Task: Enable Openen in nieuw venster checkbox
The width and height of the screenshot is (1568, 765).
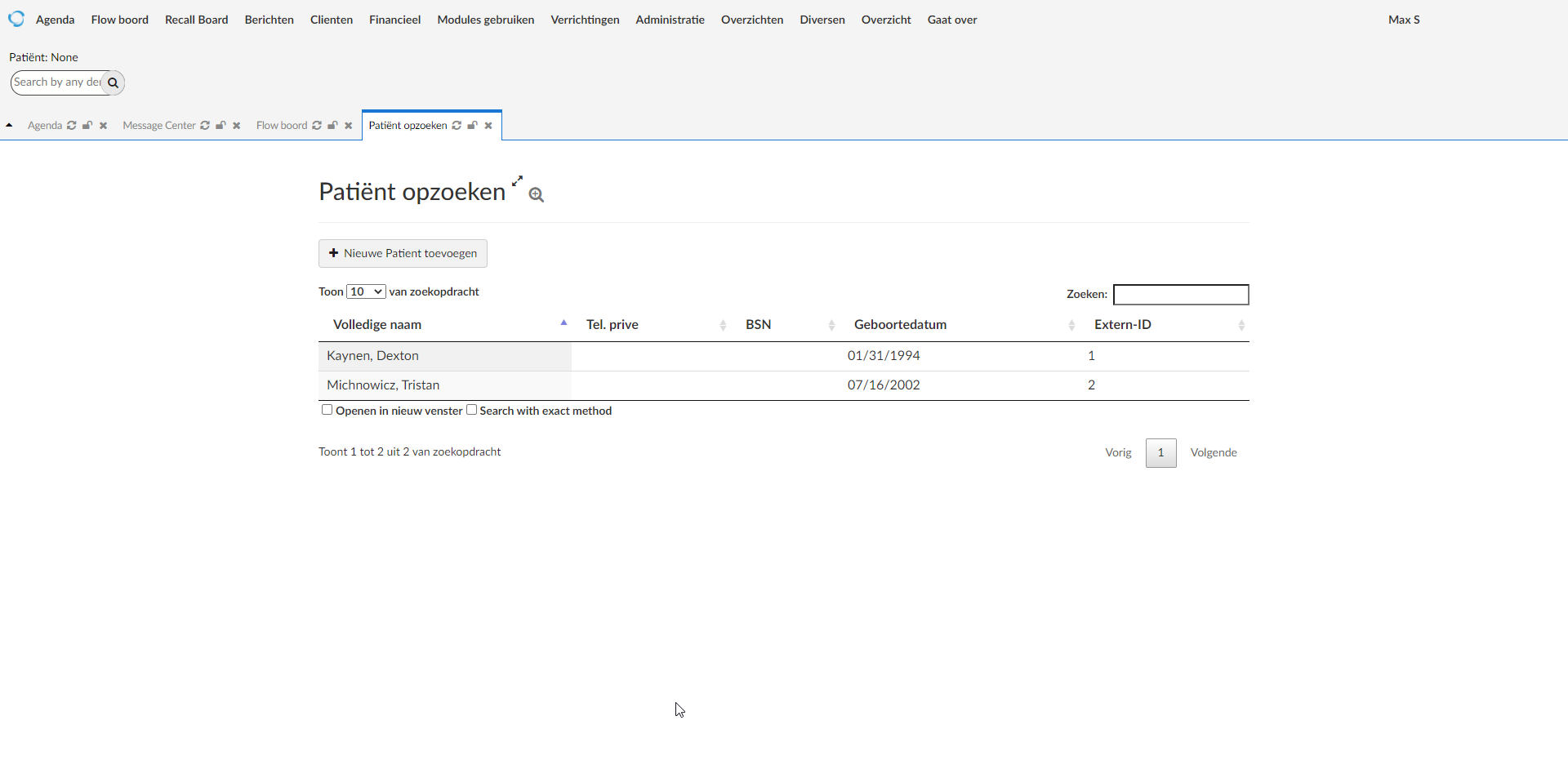Action: [x=327, y=410]
